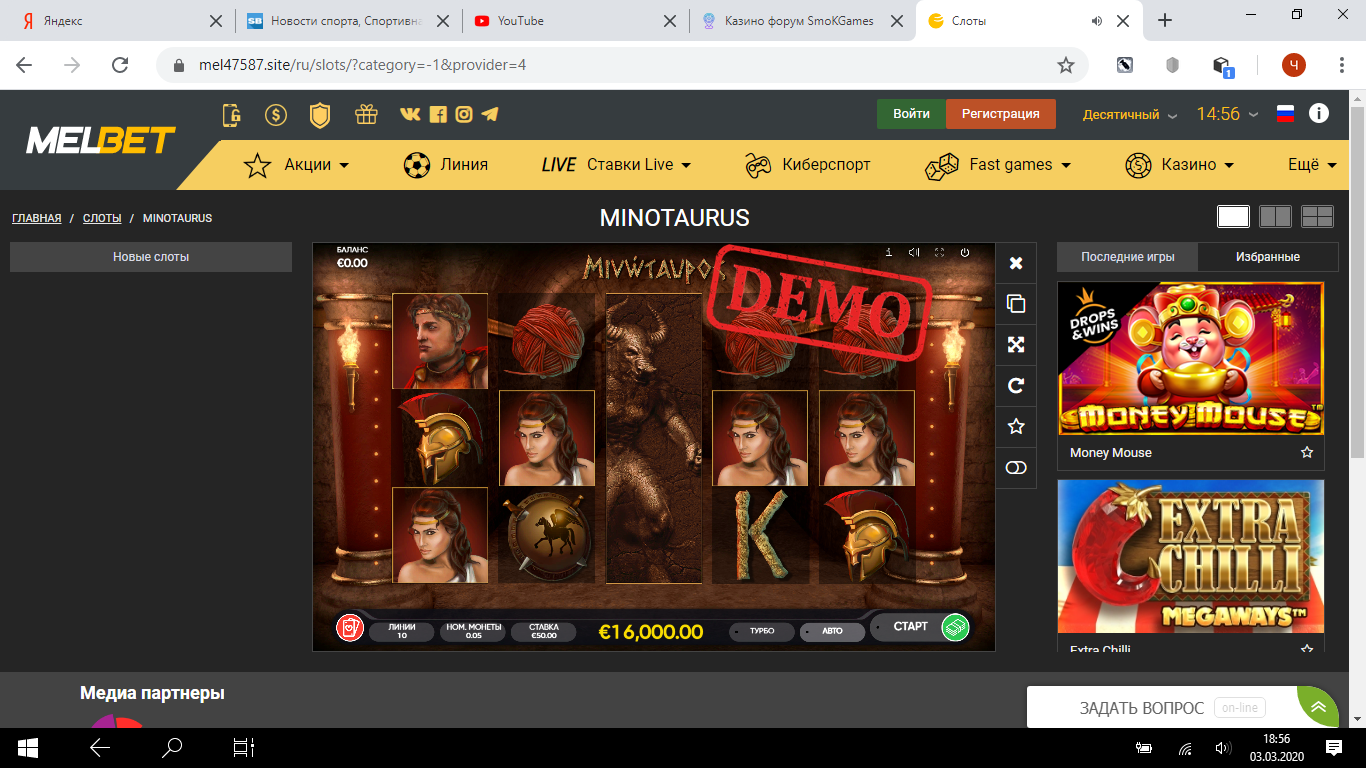Open the Facebook social link
Image resolution: width=1366 pixels, height=768 pixels.
pos(437,114)
